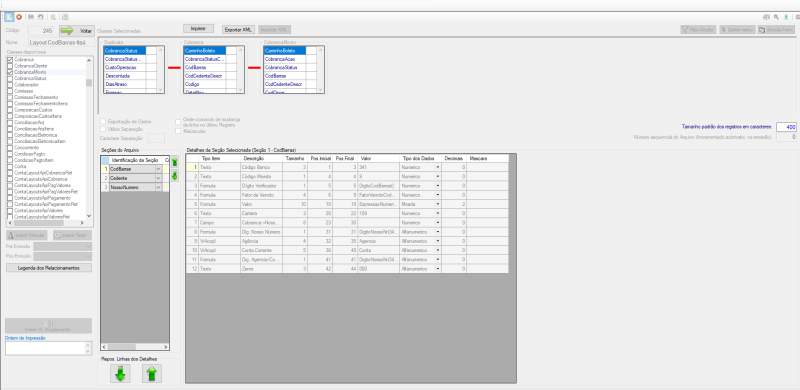Click the big green down arrow under Repos. Linhas
This screenshot has height=390, width=800.
pyautogui.click(x=120, y=373)
